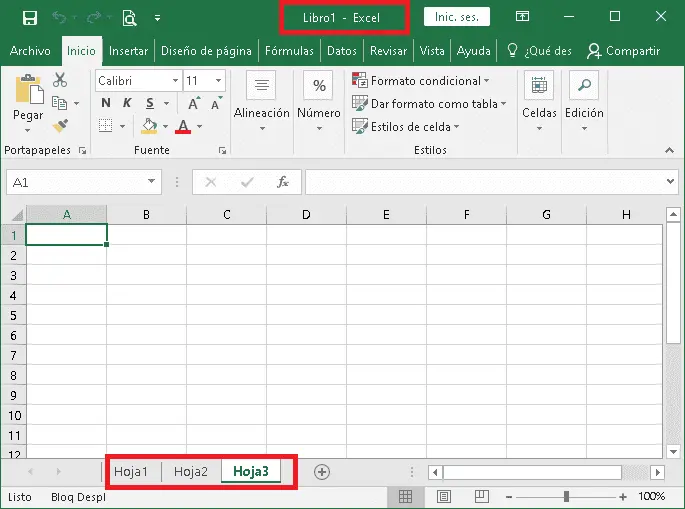Open the Edición search icon
This screenshot has width=685, height=509.
point(584,87)
